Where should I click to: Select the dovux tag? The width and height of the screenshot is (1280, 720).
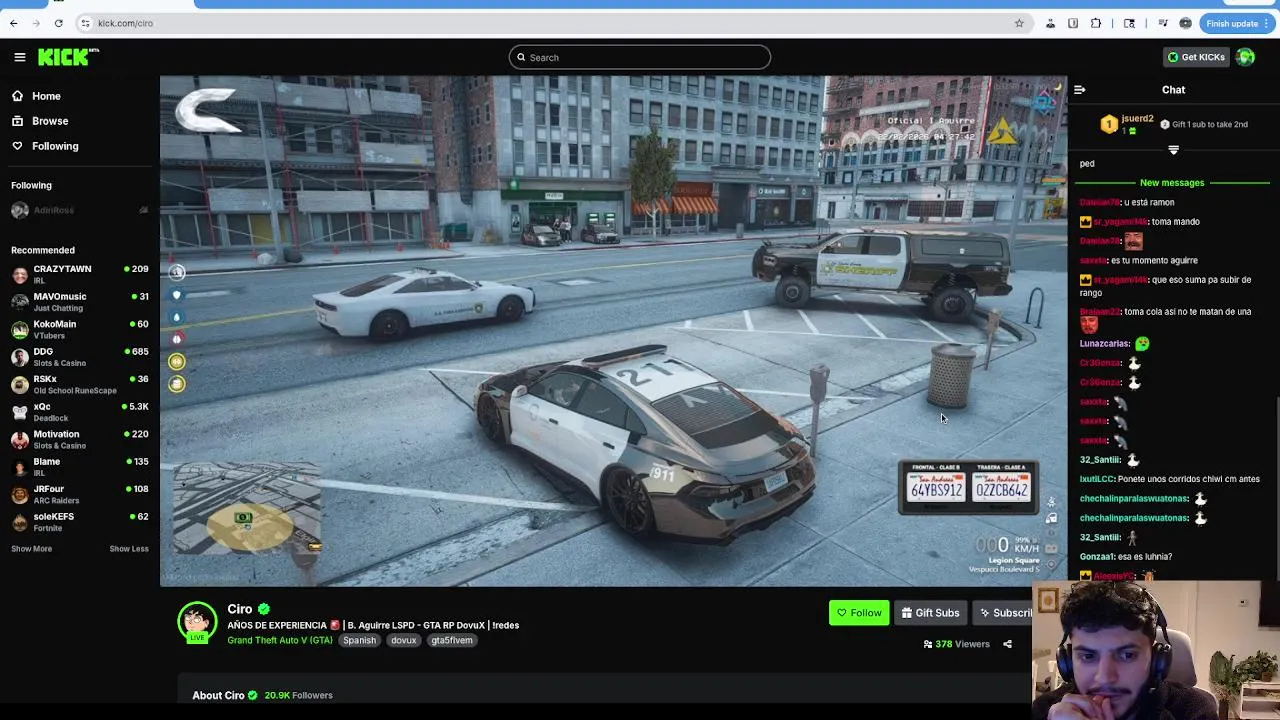[x=403, y=641]
